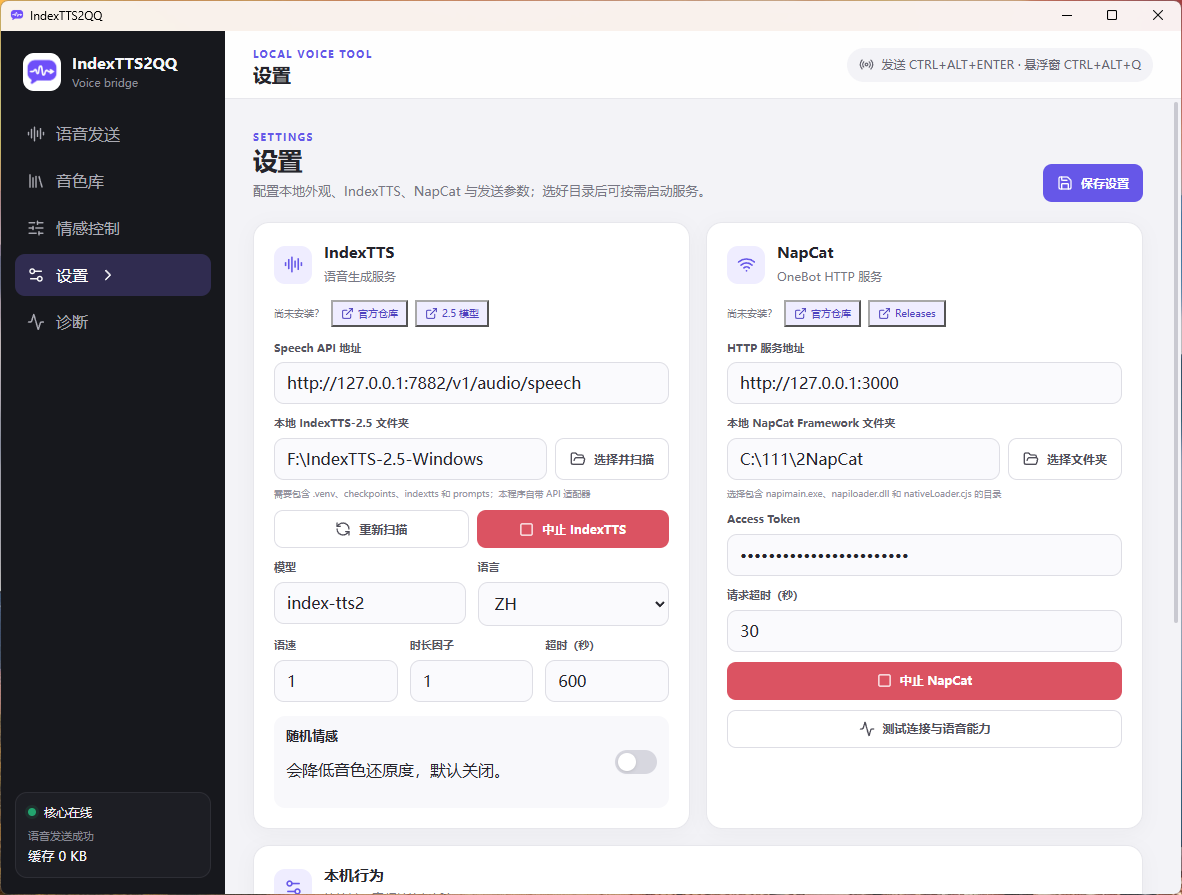Click the 语音发送成功 status message

pos(61,836)
